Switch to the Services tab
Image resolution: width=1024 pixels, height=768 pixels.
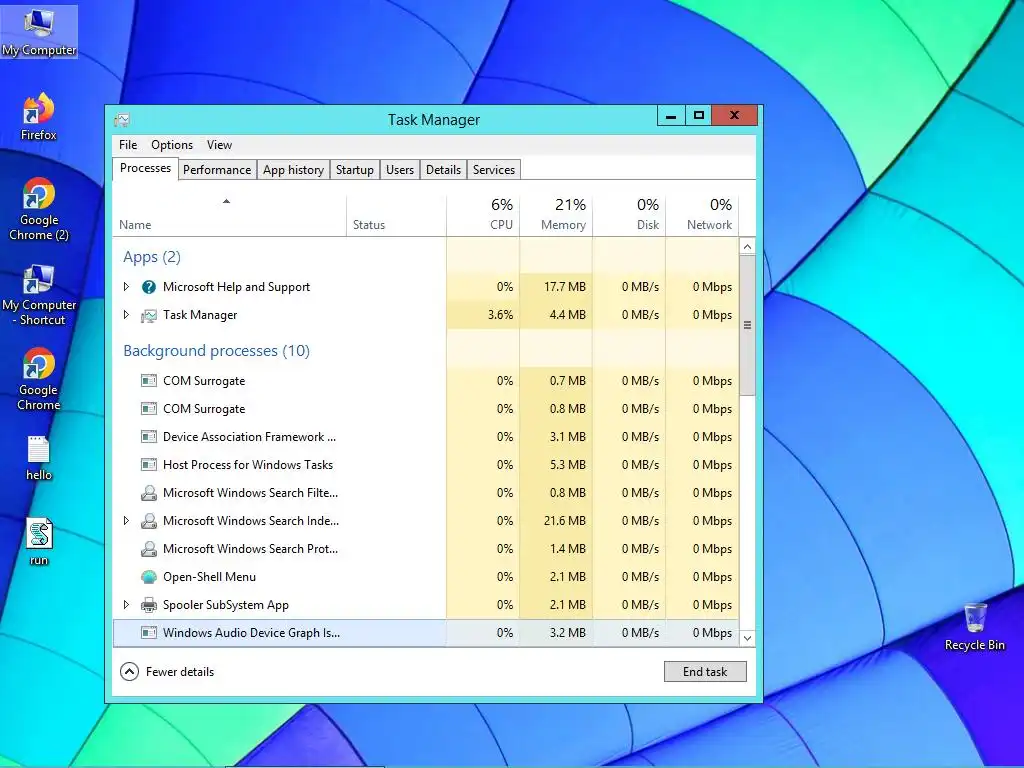point(494,170)
